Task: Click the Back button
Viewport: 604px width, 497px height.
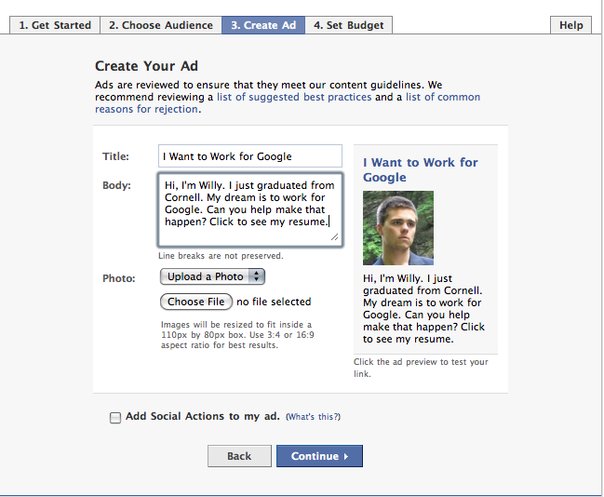Action: pos(239,456)
